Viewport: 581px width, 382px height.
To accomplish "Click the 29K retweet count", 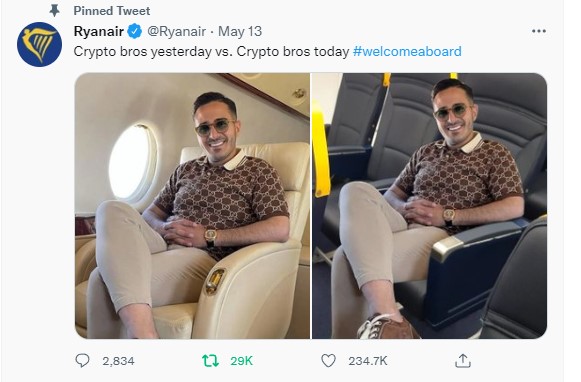I will coord(241,361).
